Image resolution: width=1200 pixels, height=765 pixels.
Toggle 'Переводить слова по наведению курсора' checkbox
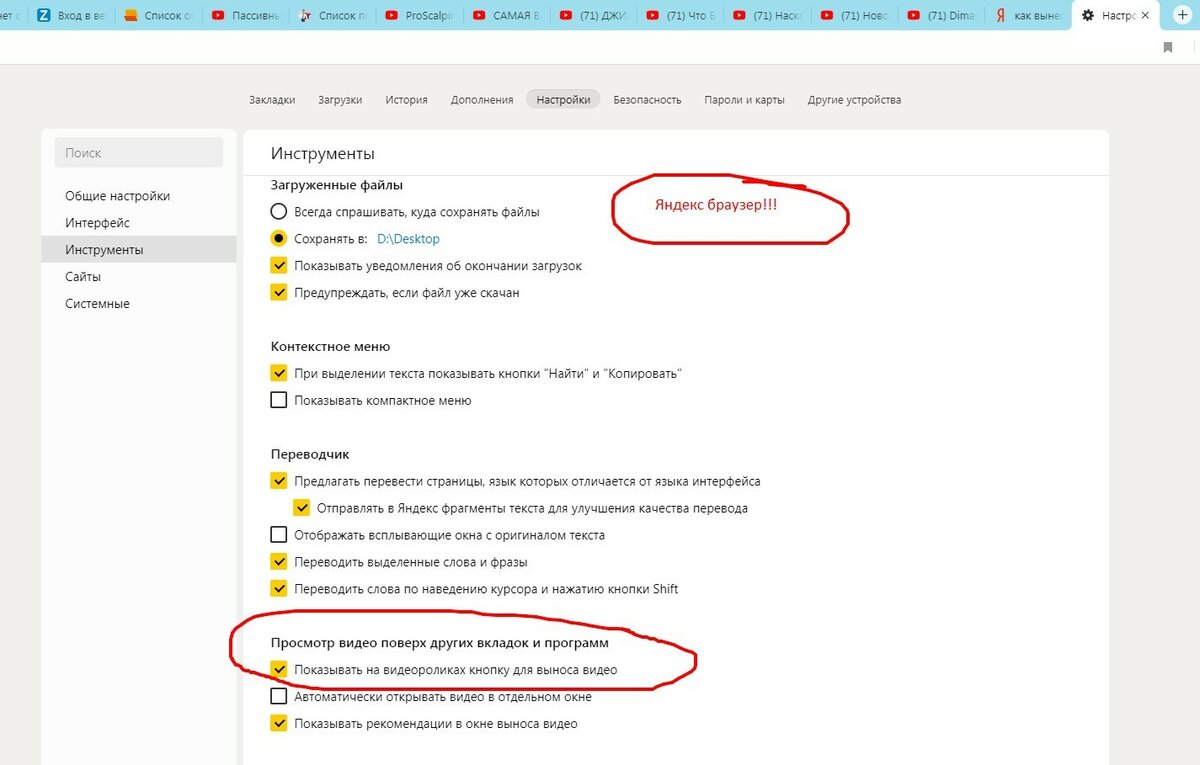point(279,589)
